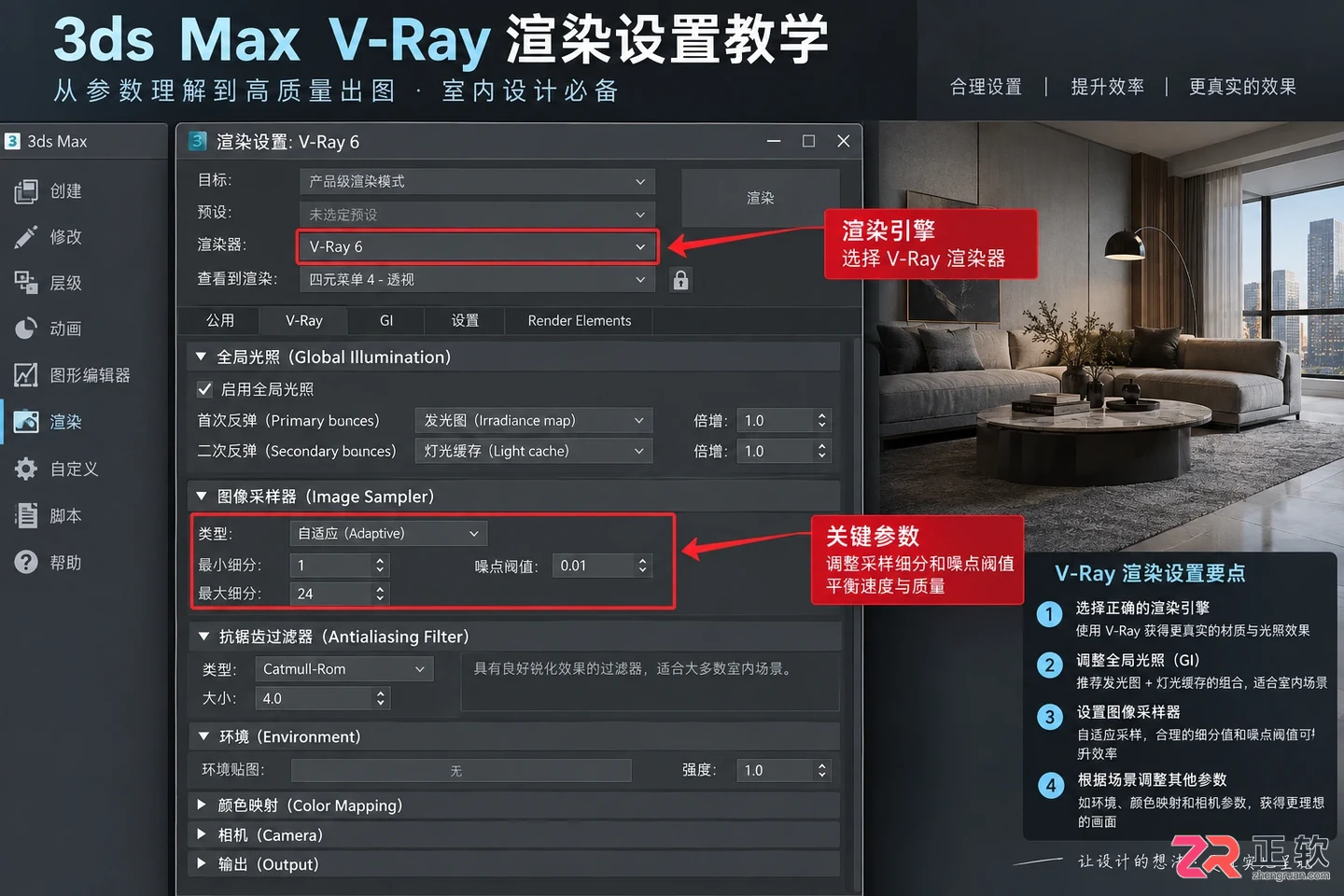Open the 目标 产品级渲染模式 dropdown
The height and width of the screenshot is (896, 1344).
tap(477, 181)
